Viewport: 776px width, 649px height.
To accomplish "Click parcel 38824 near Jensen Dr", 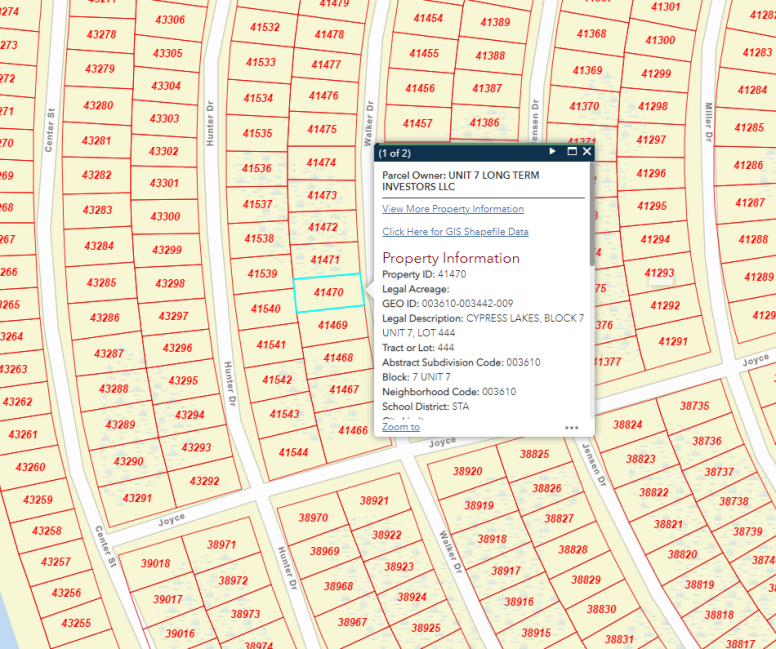I will click(x=627, y=425).
